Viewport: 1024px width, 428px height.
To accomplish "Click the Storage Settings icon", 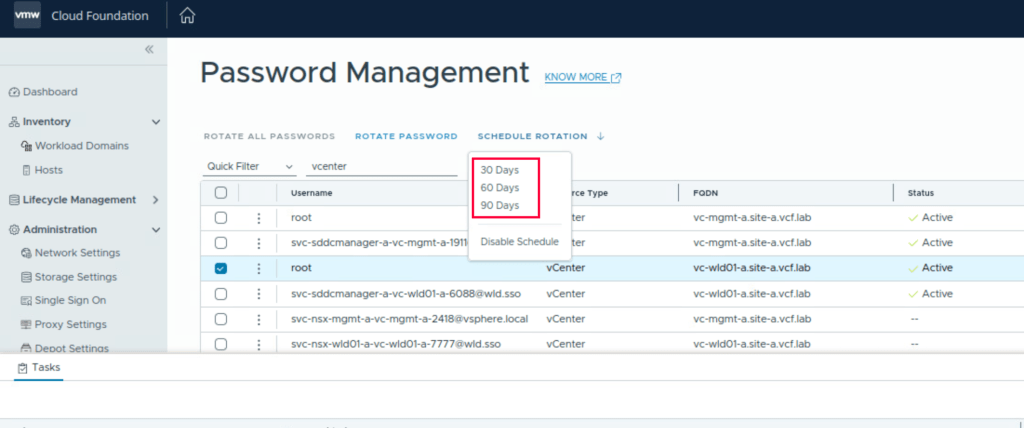I will [x=27, y=277].
